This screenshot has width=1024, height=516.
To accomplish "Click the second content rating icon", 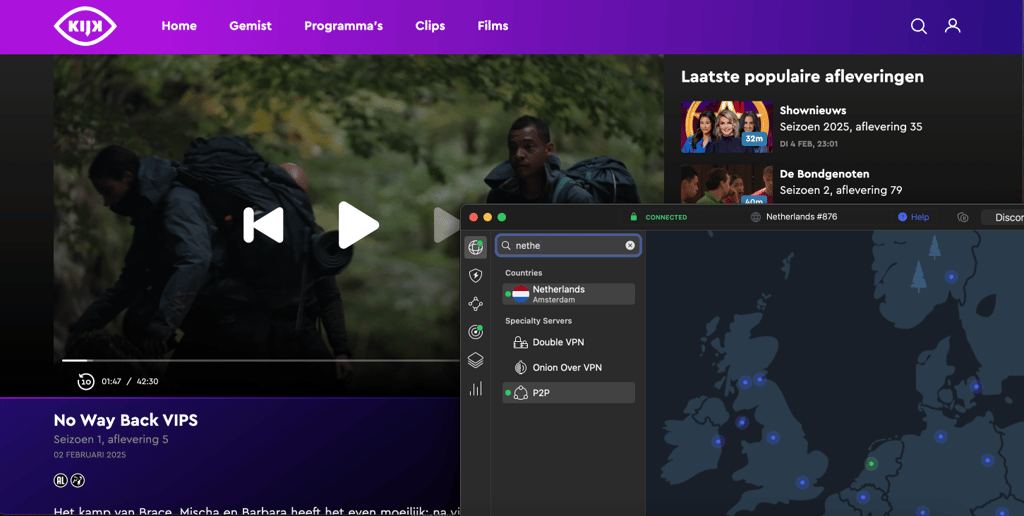I will [x=78, y=481].
